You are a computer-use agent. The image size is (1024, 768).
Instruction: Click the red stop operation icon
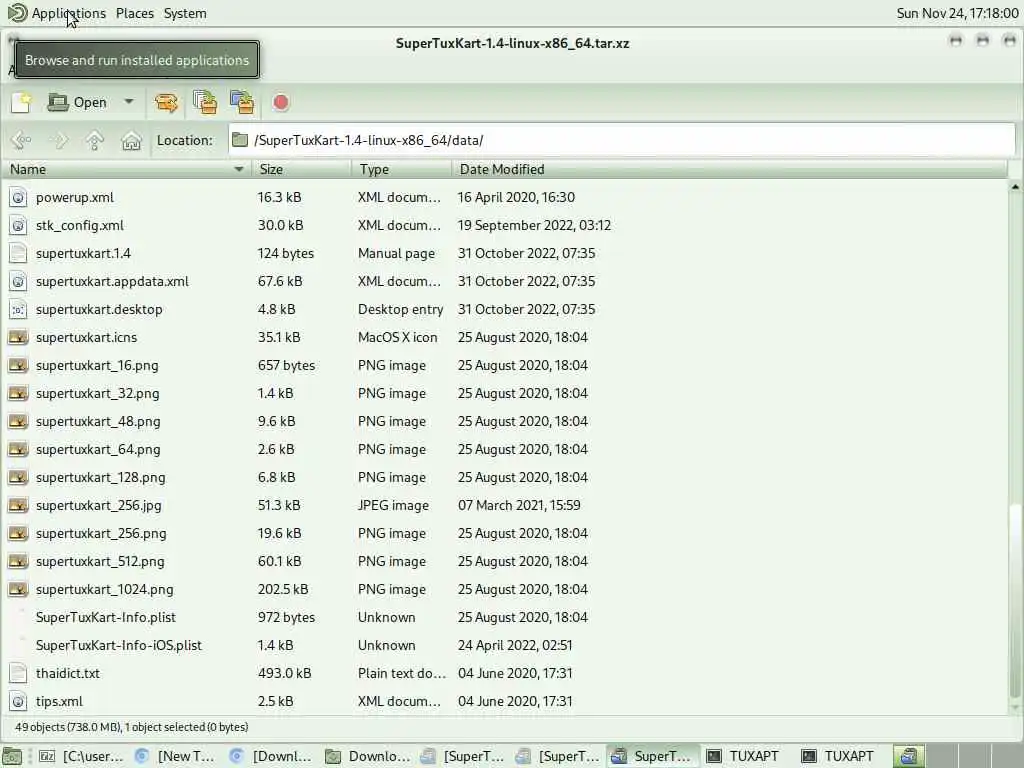[281, 103]
